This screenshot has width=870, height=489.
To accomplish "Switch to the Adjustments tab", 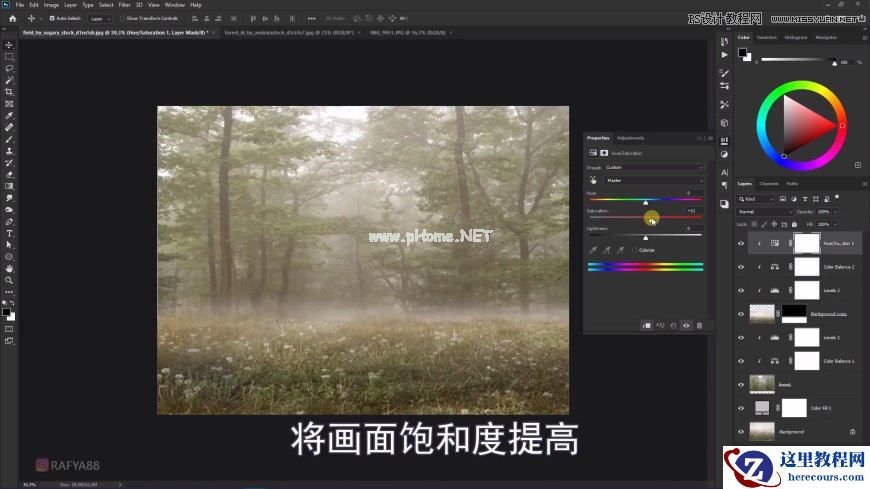I will pos(630,138).
